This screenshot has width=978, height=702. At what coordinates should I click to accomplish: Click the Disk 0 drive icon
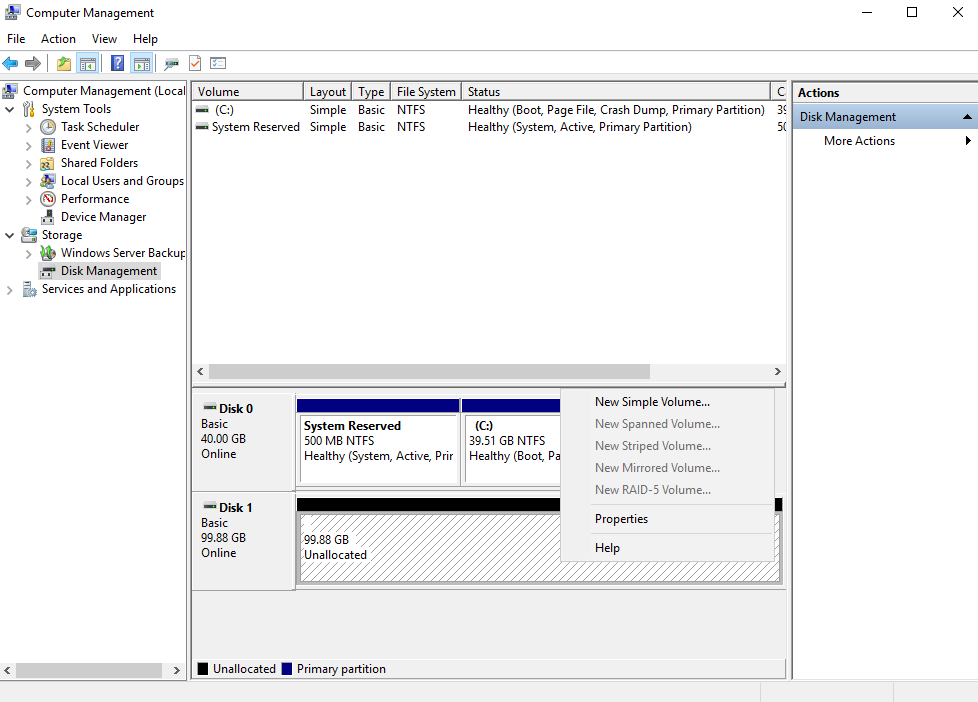point(210,407)
